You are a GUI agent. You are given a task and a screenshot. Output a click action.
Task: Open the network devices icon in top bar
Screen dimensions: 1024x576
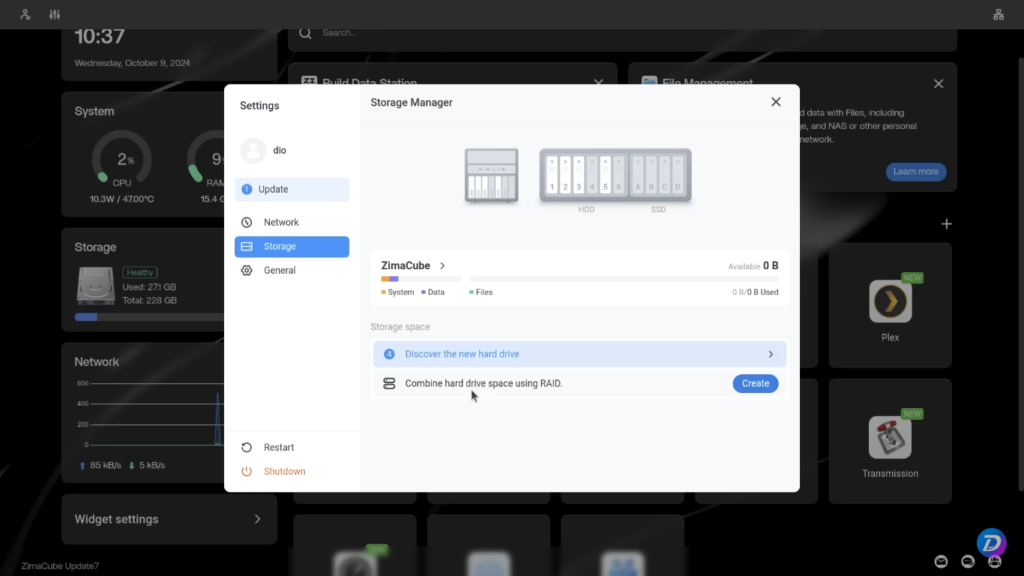pos(999,14)
